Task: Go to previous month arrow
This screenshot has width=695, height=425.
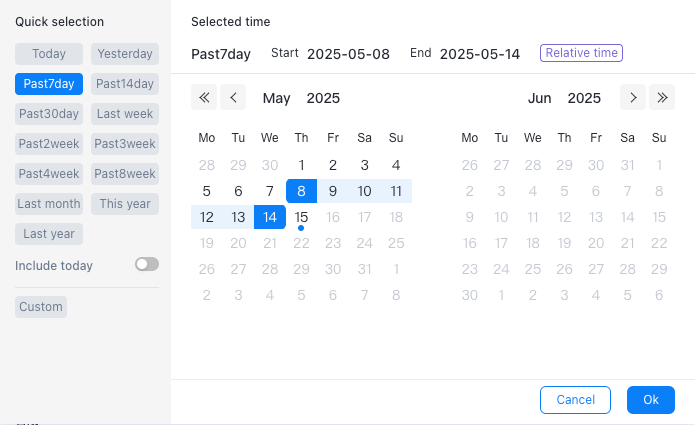Action: click(233, 97)
